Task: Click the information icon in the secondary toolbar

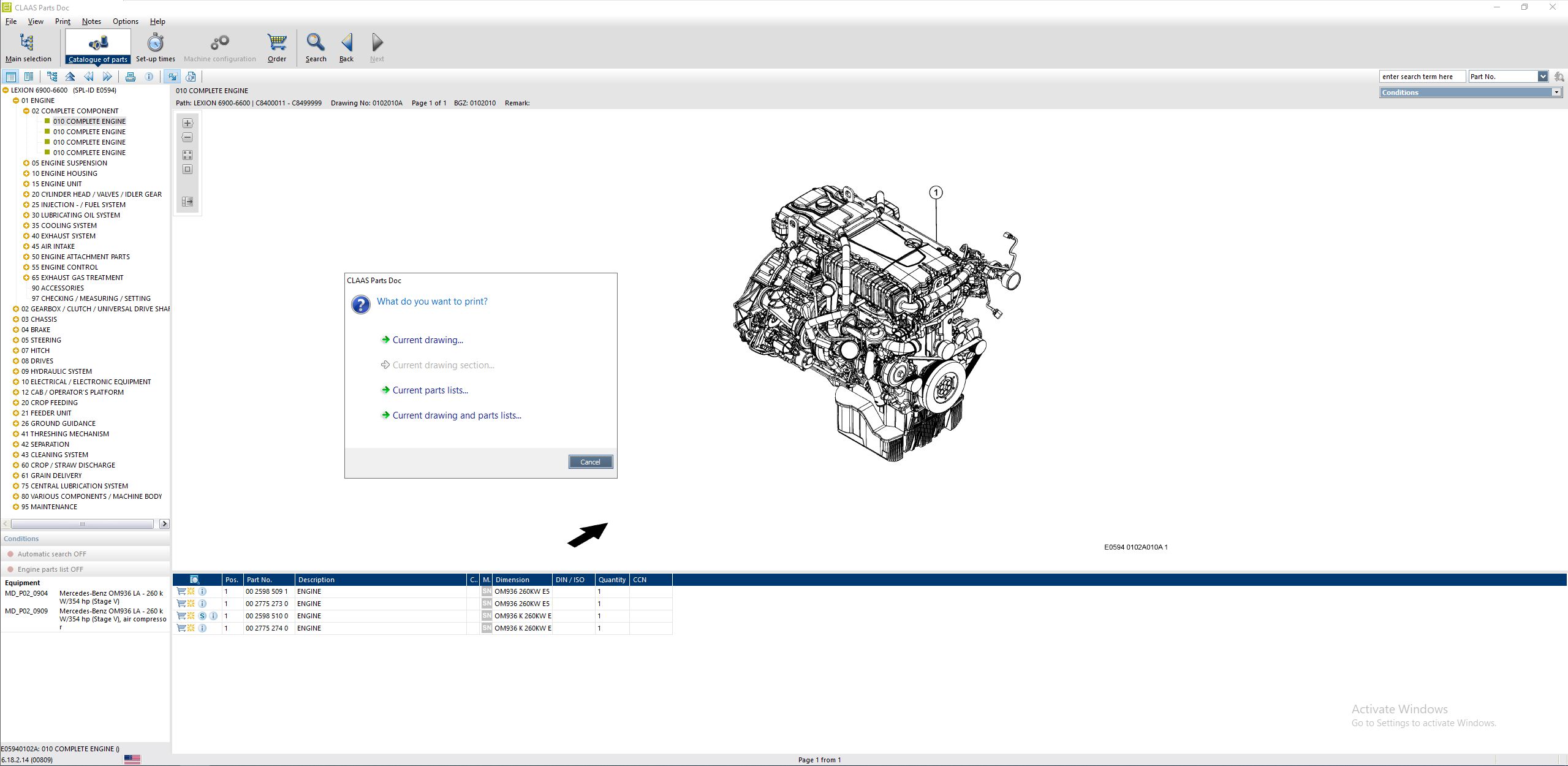Action: click(x=149, y=76)
